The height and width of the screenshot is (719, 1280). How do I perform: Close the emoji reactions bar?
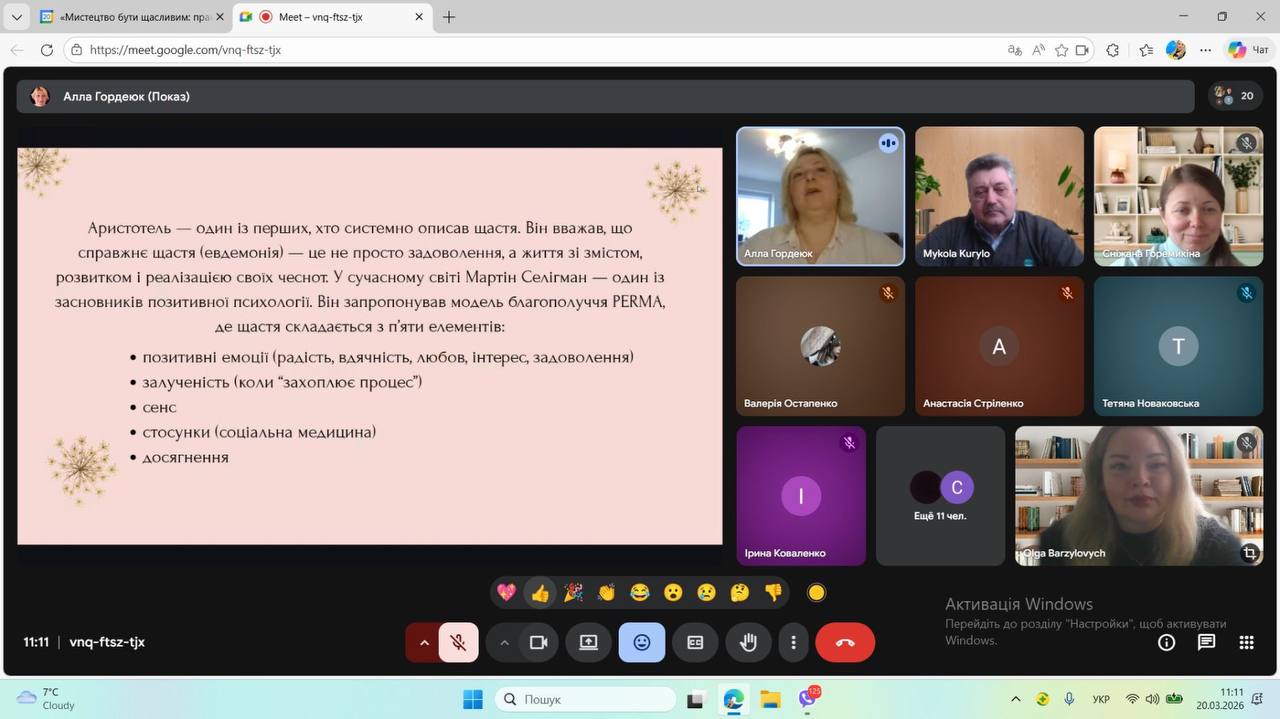pos(641,642)
